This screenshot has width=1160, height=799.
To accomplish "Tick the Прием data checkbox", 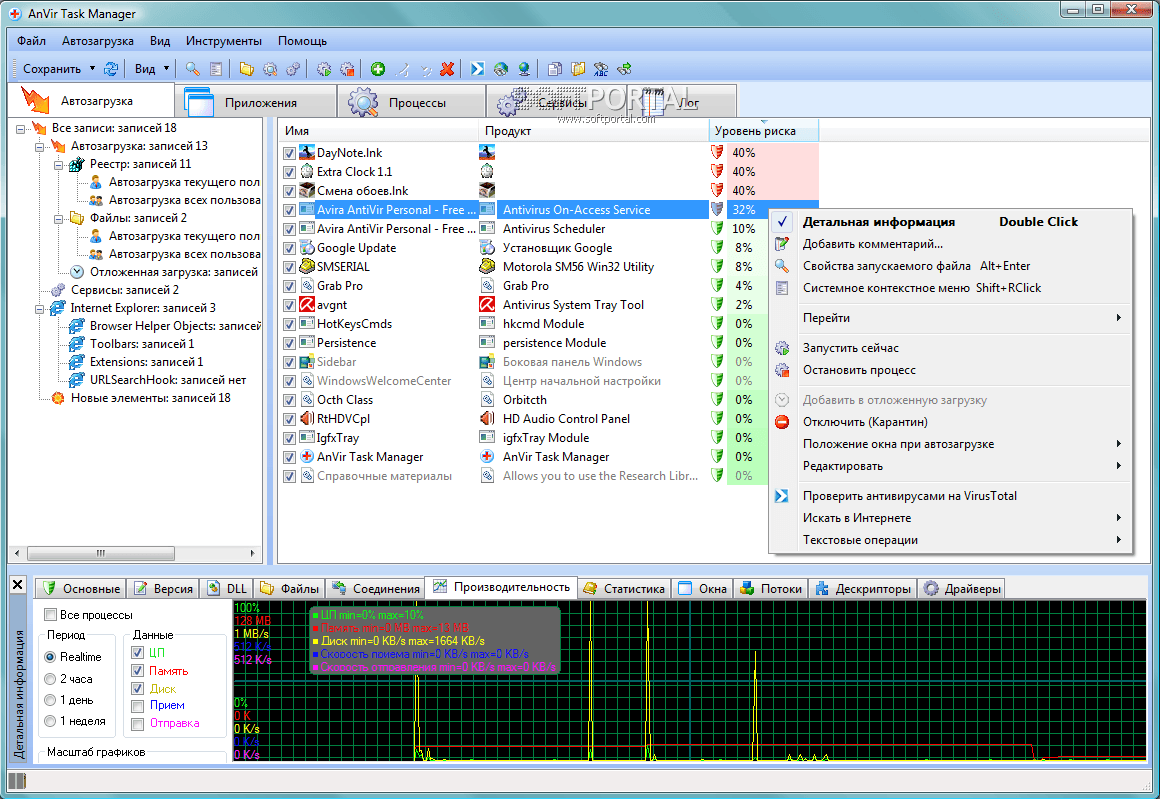I will [137, 705].
